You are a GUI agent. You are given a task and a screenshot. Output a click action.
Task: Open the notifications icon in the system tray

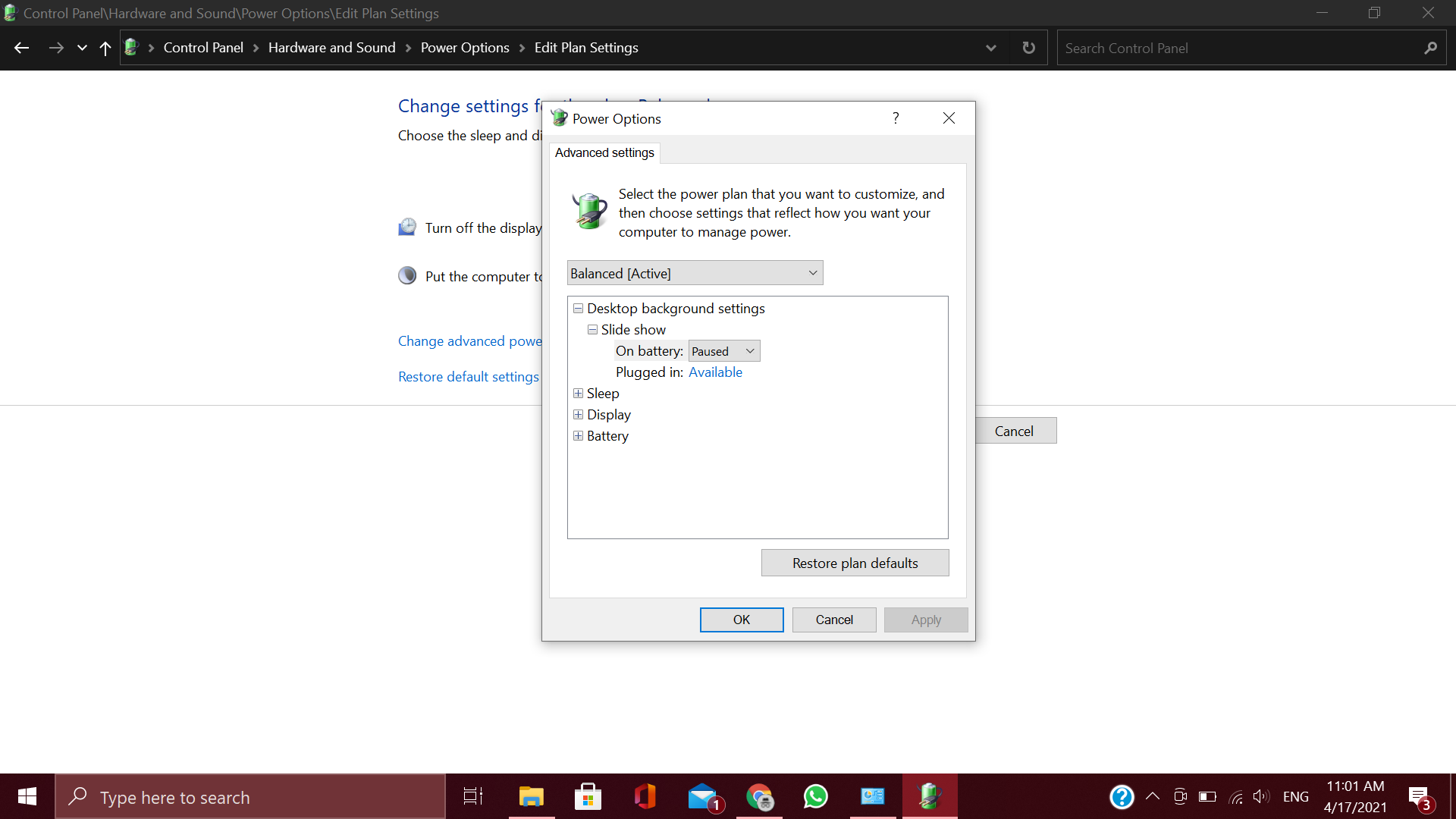(x=1420, y=796)
